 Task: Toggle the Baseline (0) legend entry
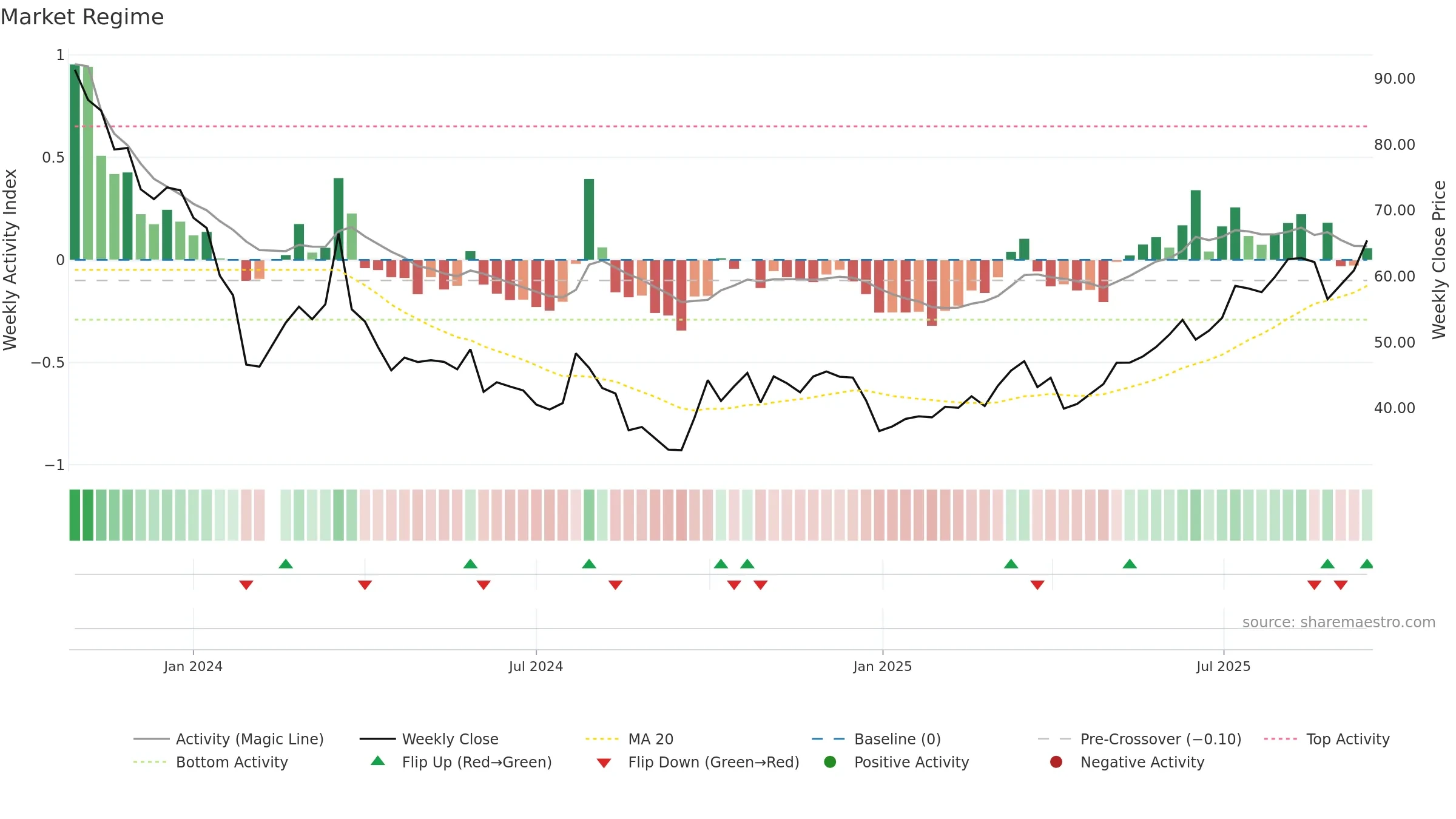[876, 739]
